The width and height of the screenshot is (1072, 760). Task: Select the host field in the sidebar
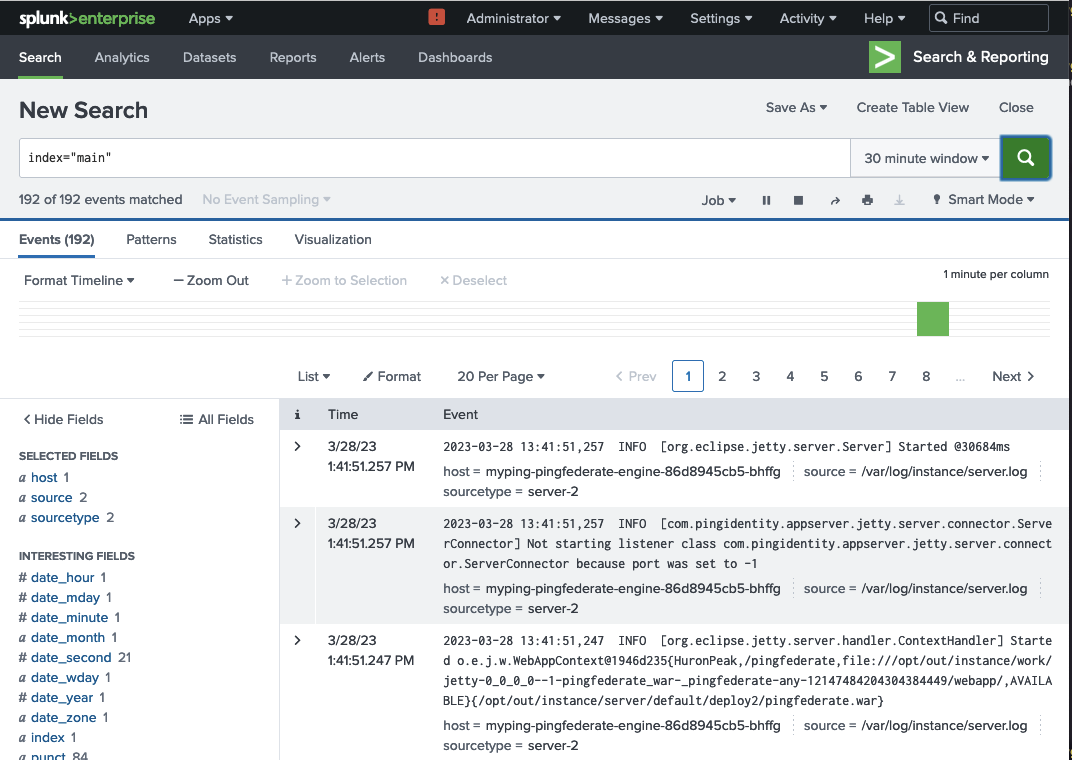click(x=43, y=477)
